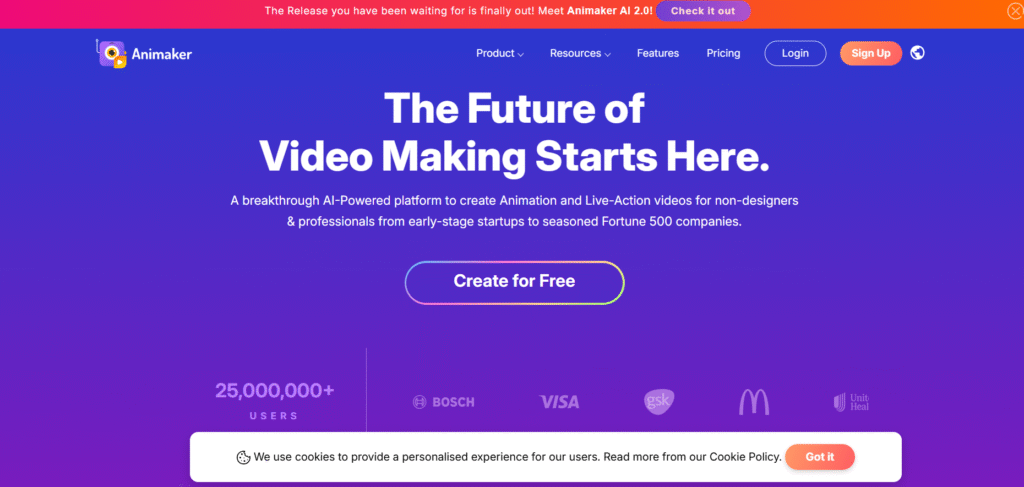The image size is (1024, 487).
Task: Click the Animaker logo icon
Action: click(112, 54)
